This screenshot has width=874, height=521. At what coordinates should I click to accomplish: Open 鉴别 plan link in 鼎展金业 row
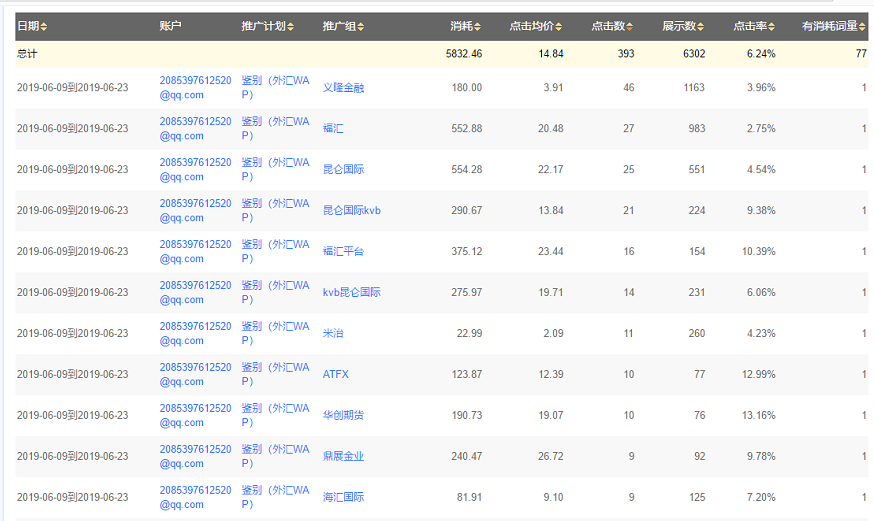pos(275,456)
